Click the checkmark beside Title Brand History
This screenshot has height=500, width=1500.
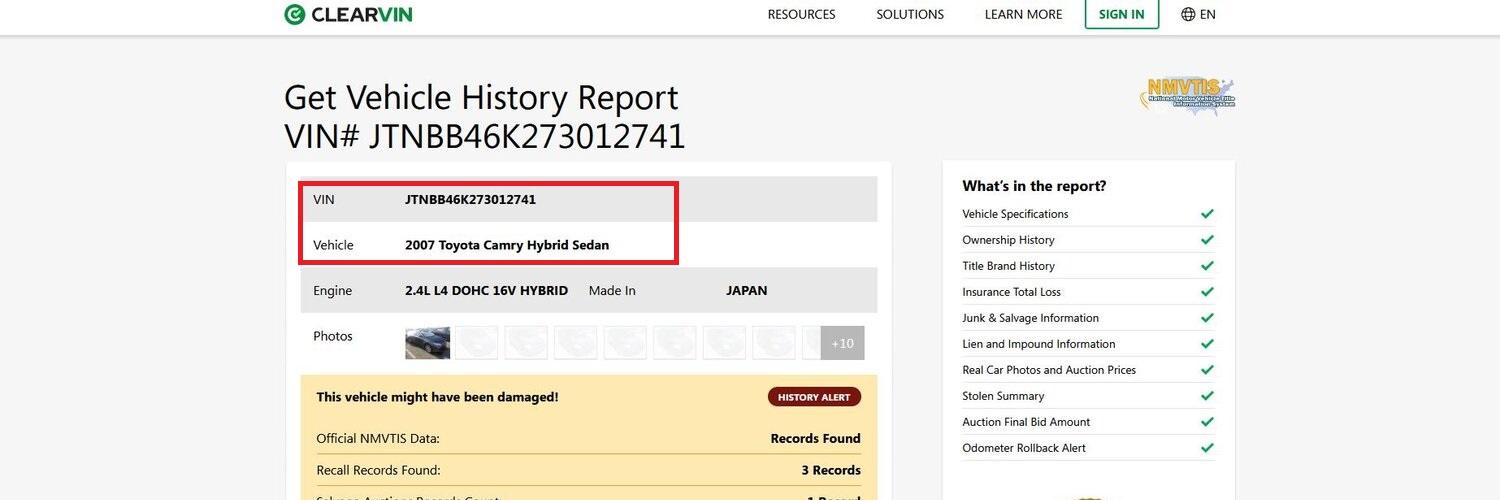click(x=1207, y=266)
